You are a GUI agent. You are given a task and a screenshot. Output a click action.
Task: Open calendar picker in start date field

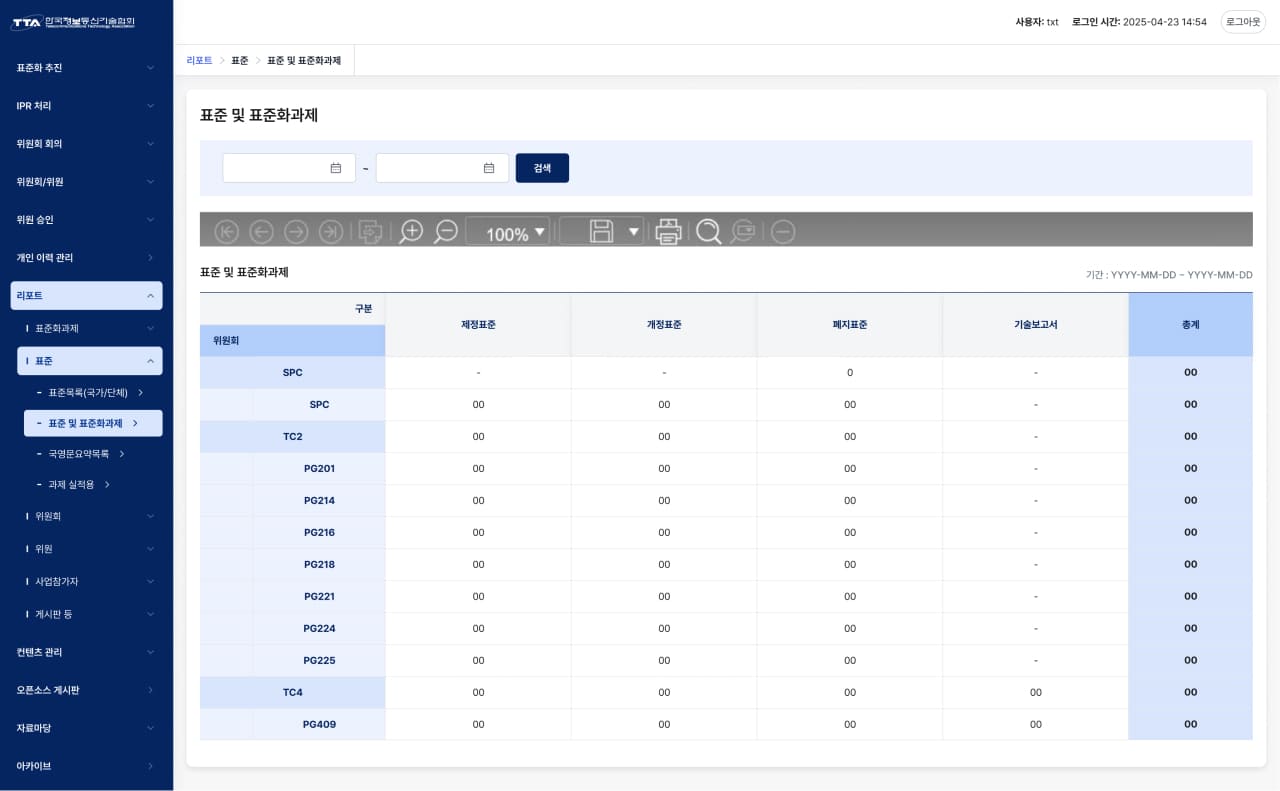coord(336,168)
